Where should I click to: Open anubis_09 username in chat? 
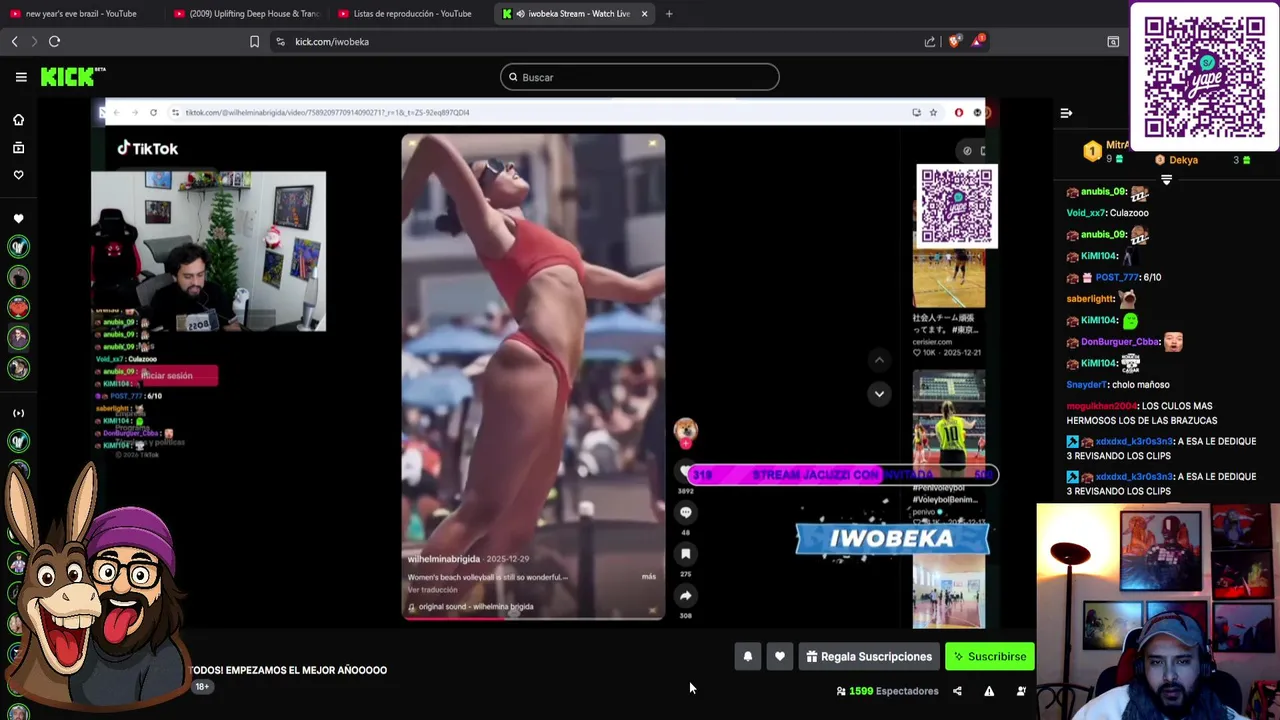point(1104,192)
